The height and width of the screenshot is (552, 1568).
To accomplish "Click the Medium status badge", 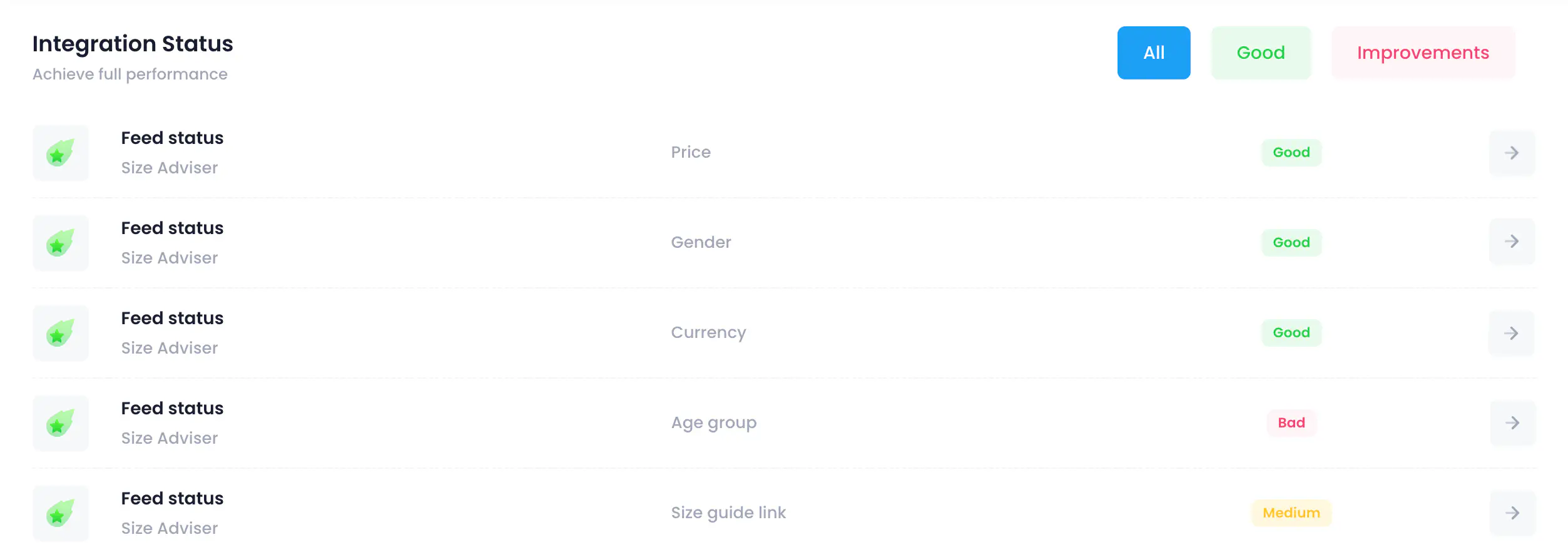I will (x=1291, y=513).
